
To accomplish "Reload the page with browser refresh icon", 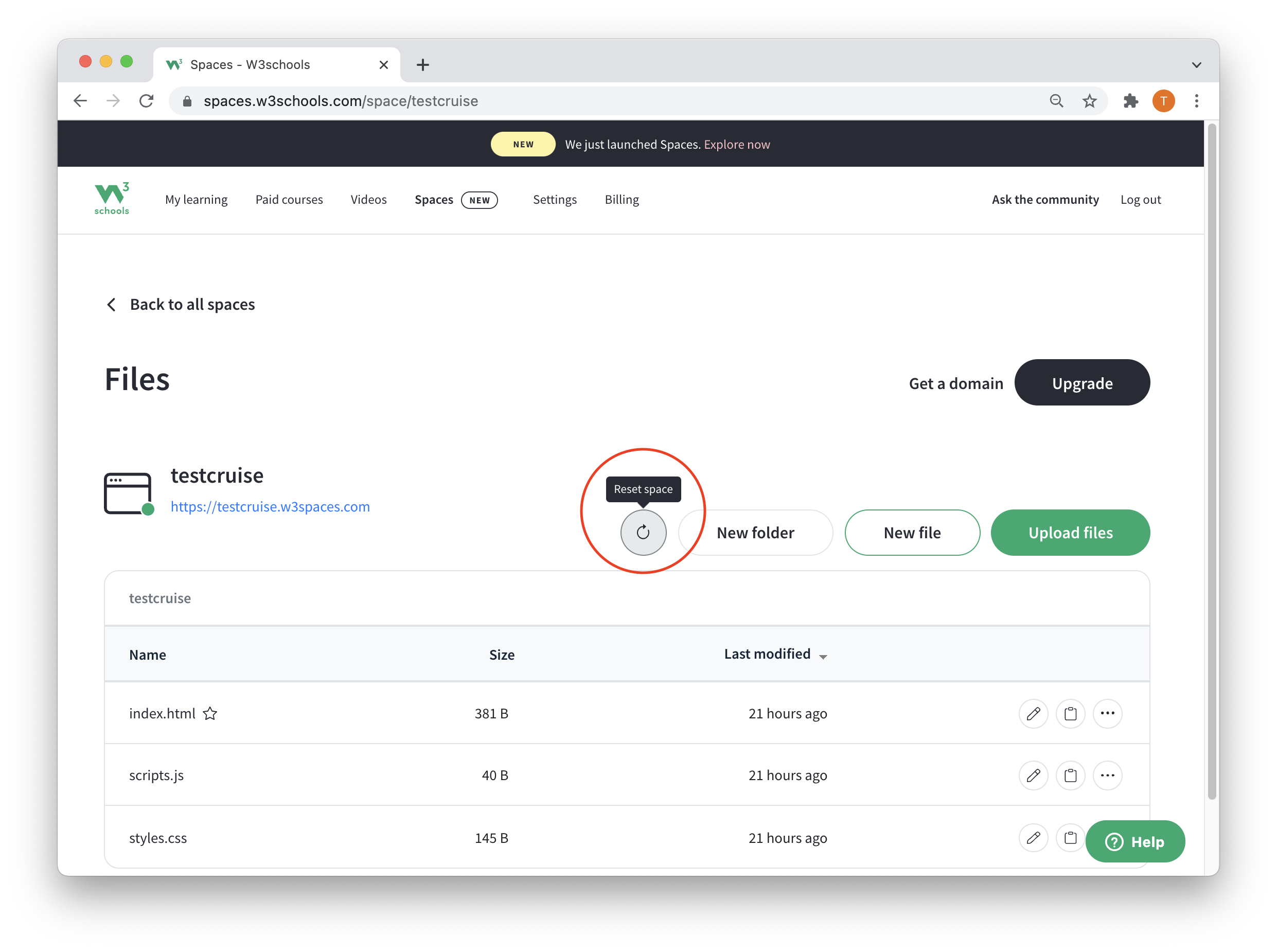I will 146,101.
